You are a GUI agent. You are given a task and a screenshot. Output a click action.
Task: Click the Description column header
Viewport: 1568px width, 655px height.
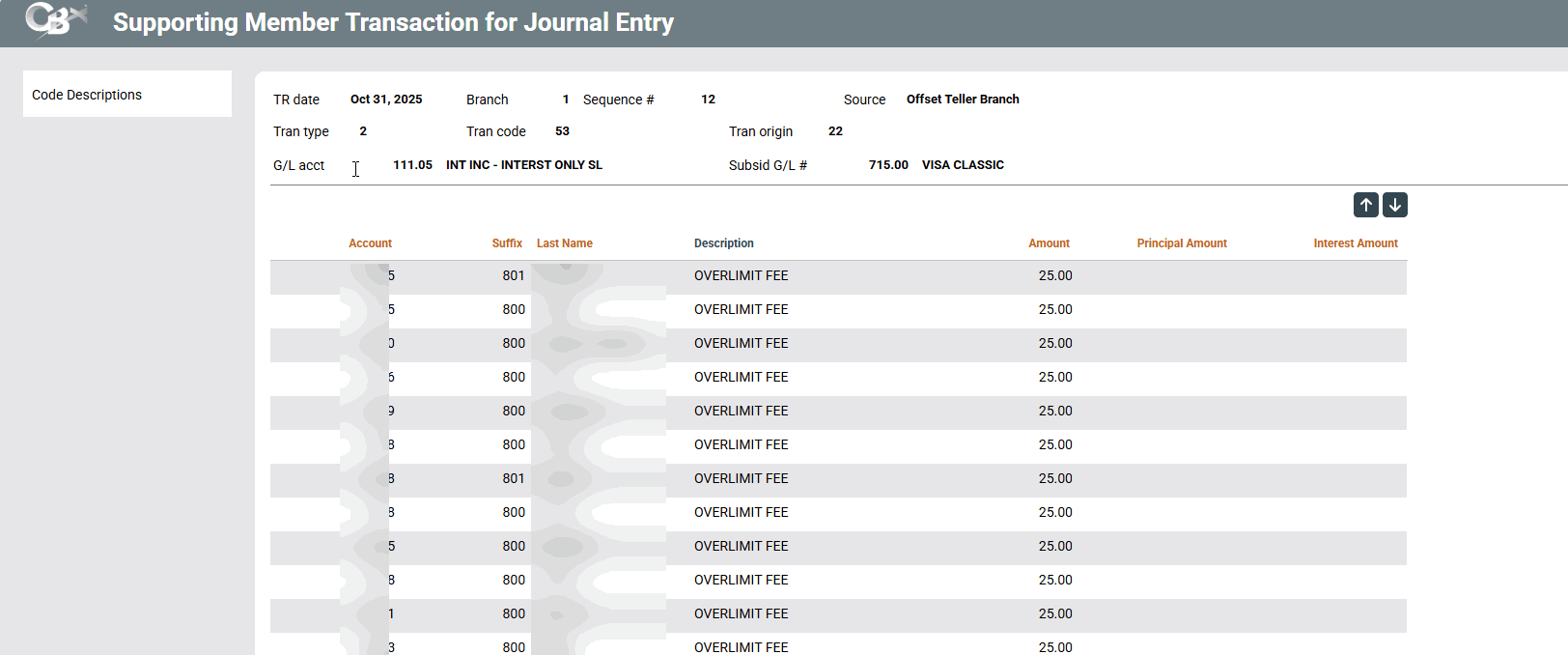click(x=724, y=243)
